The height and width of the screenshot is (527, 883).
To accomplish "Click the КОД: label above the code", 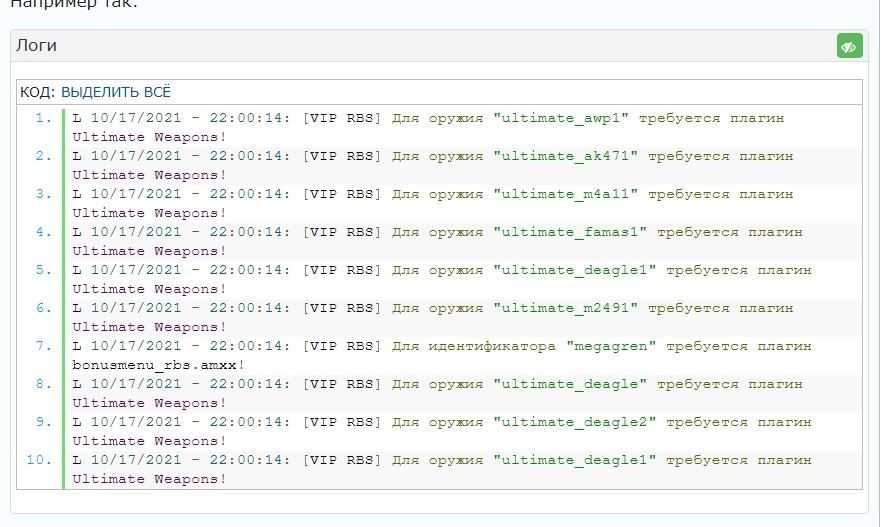I will (x=38, y=92).
